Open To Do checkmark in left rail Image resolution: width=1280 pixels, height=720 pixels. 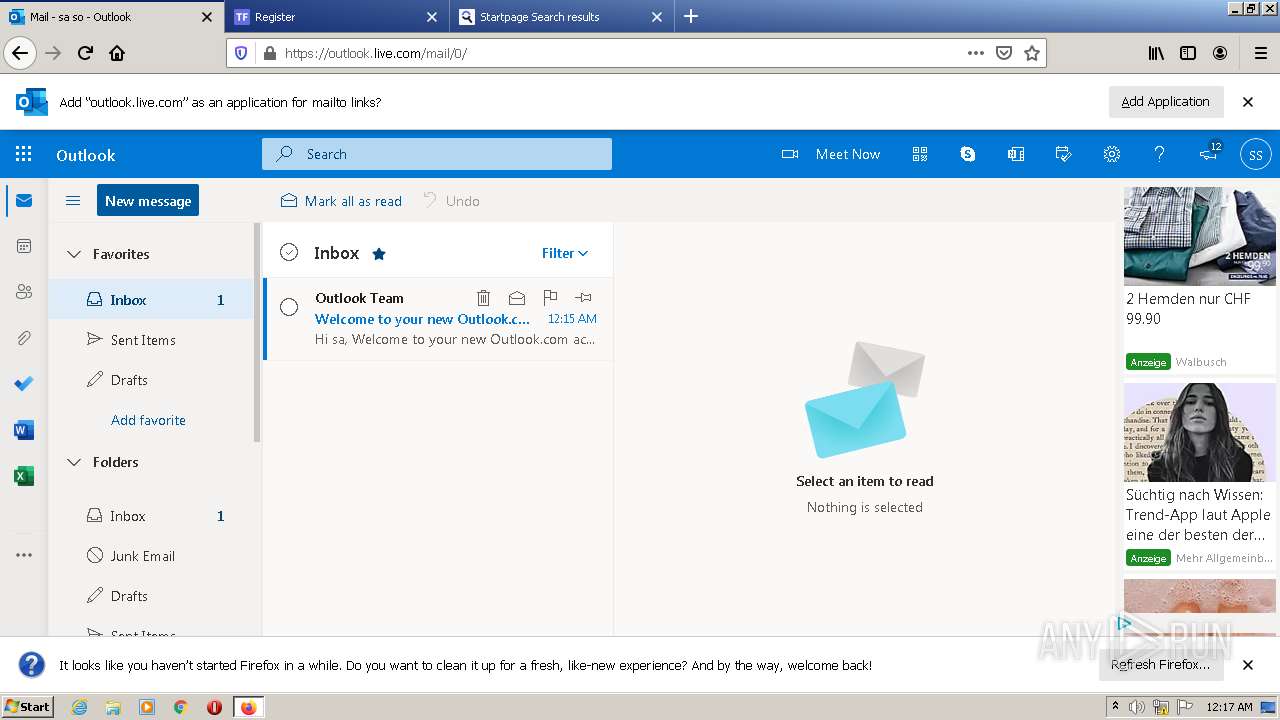24,384
